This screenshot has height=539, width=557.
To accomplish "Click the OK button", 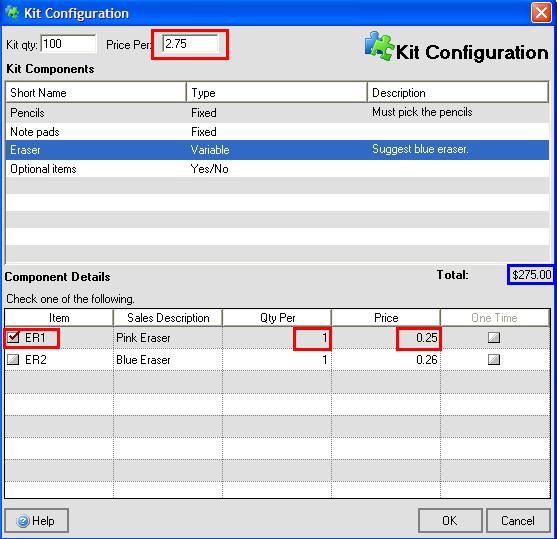I will point(450,521).
